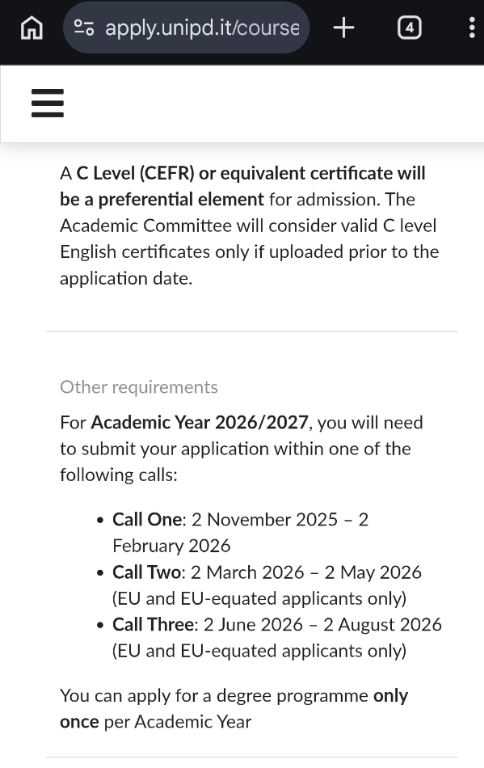
Task: Open the hamburger navigation menu
Action: click(48, 103)
